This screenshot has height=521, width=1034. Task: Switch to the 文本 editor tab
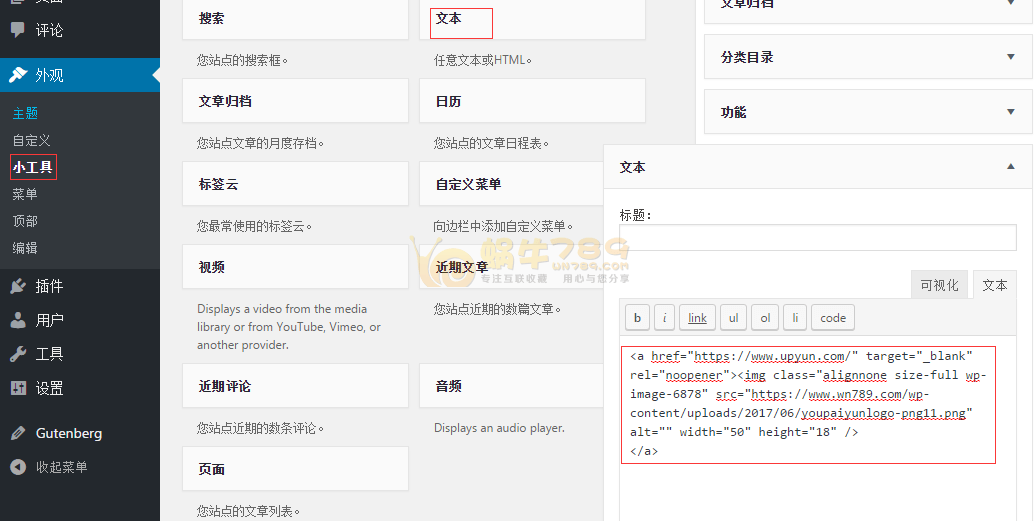tap(995, 285)
